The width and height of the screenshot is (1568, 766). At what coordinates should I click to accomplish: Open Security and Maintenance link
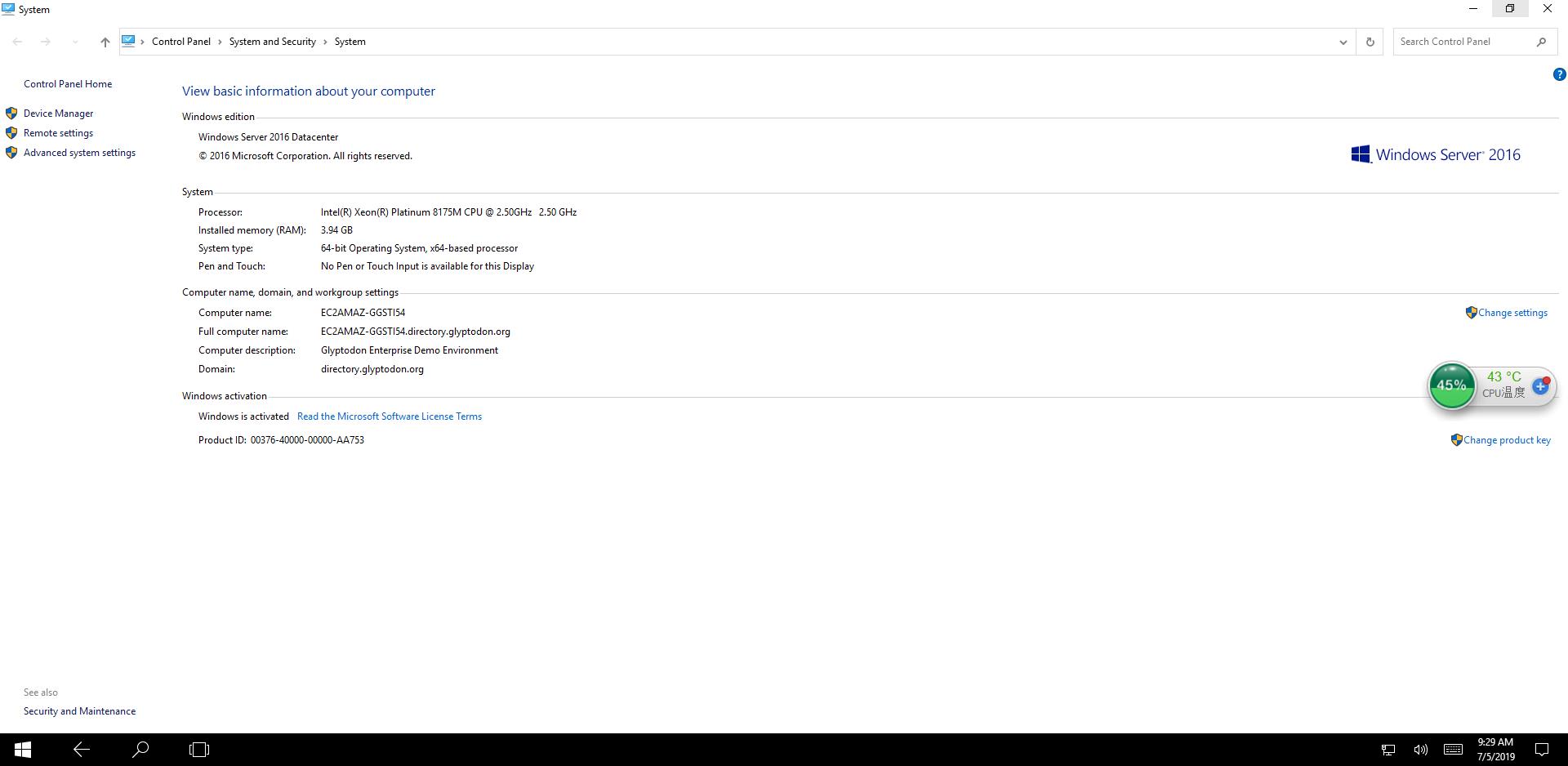(x=79, y=711)
